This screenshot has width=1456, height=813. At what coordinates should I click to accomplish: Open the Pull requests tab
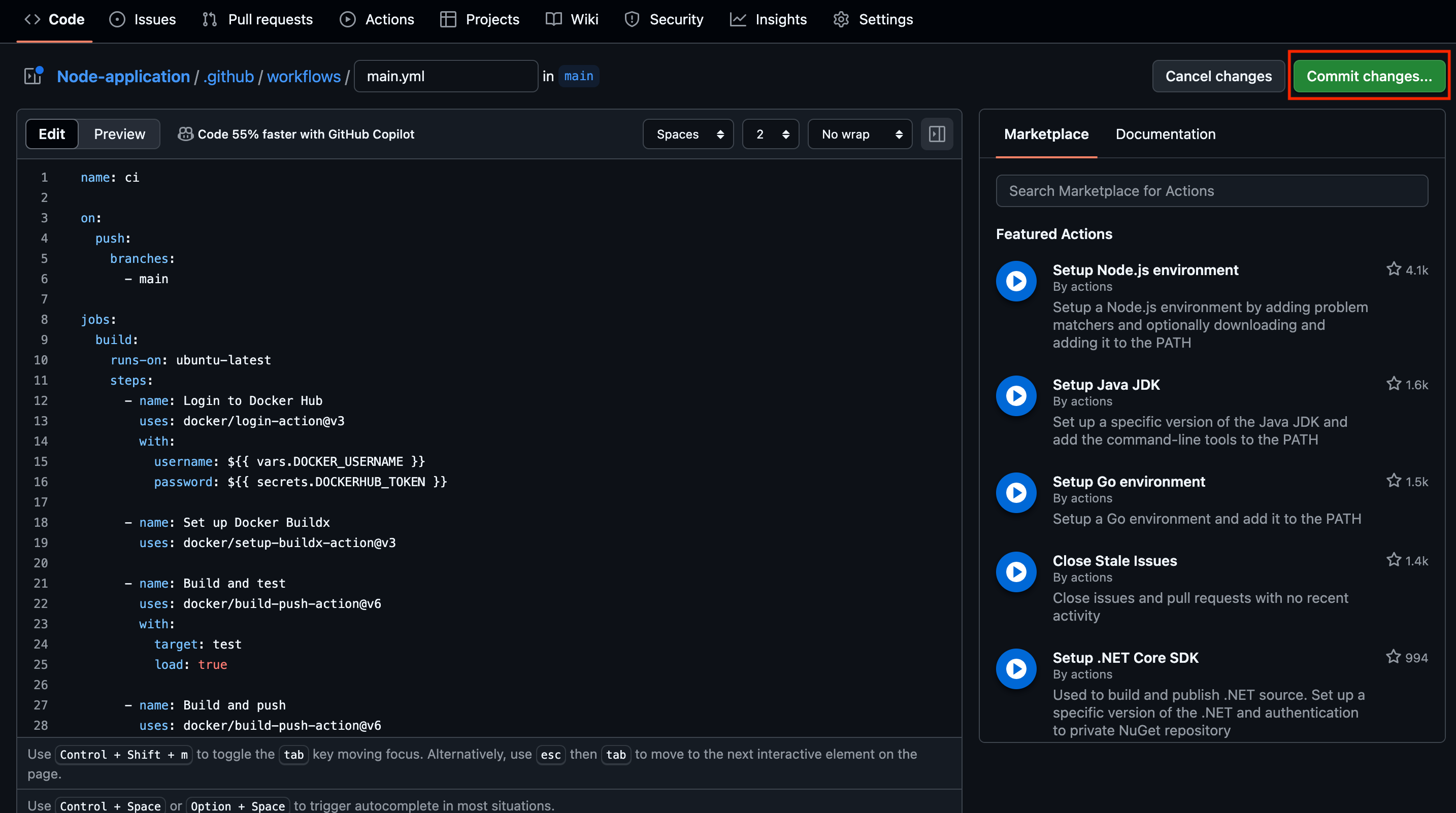tap(257, 19)
